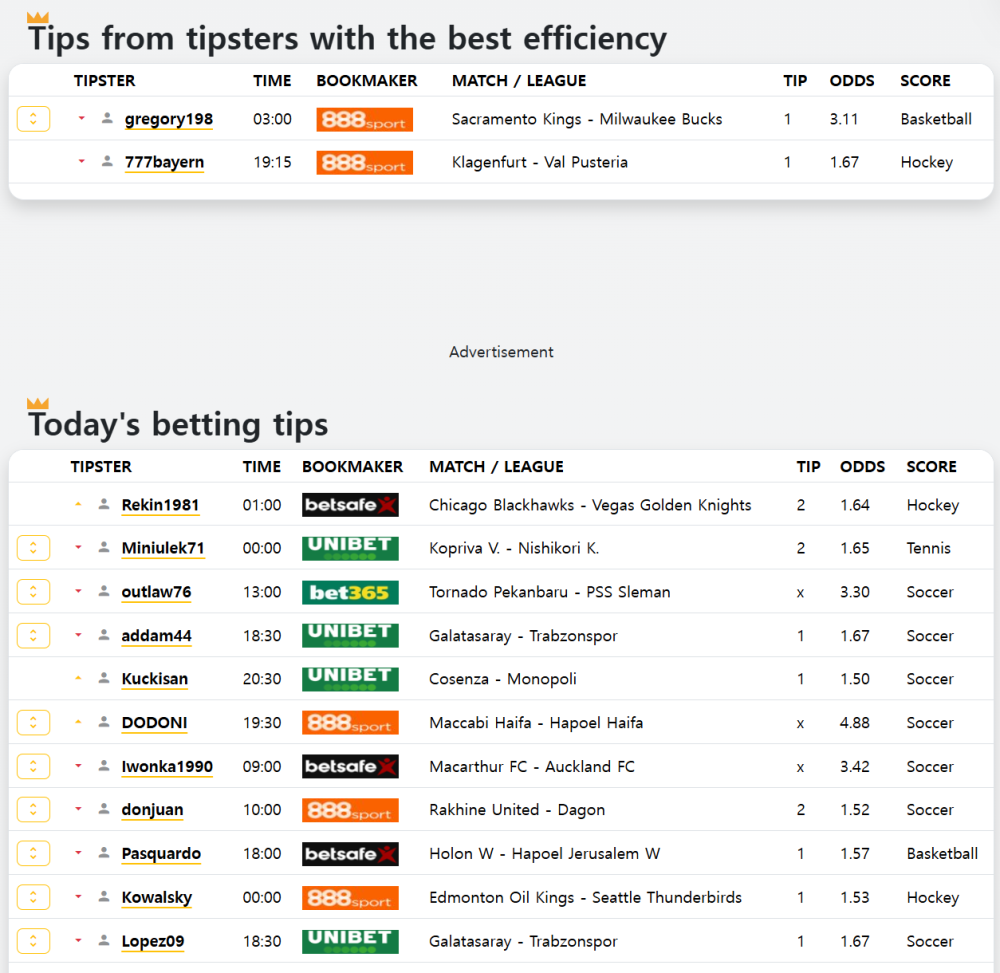The width and height of the screenshot is (1000, 973).
Task: Open Lopez09 tipster profile
Action: coord(153,941)
